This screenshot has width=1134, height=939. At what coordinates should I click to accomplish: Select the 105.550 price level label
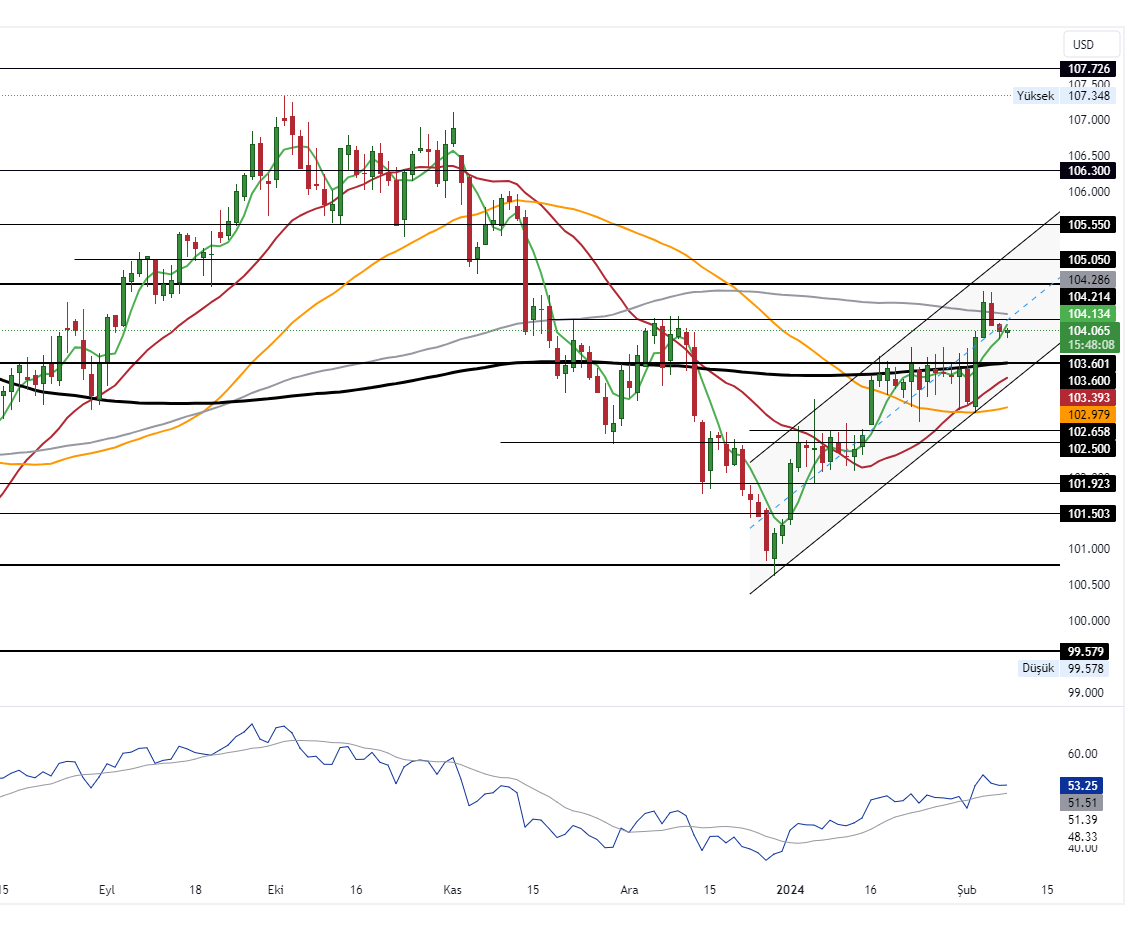[x=1089, y=225]
